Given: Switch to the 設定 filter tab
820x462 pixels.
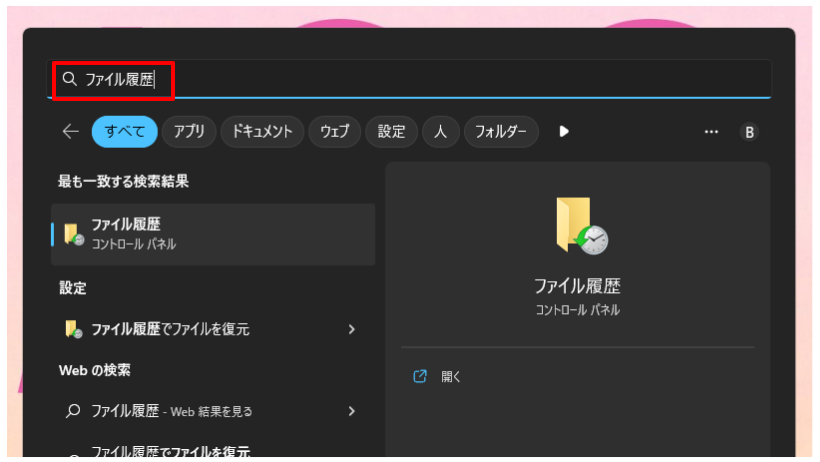Looking at the screenshot, I should (x=391, y=131).
